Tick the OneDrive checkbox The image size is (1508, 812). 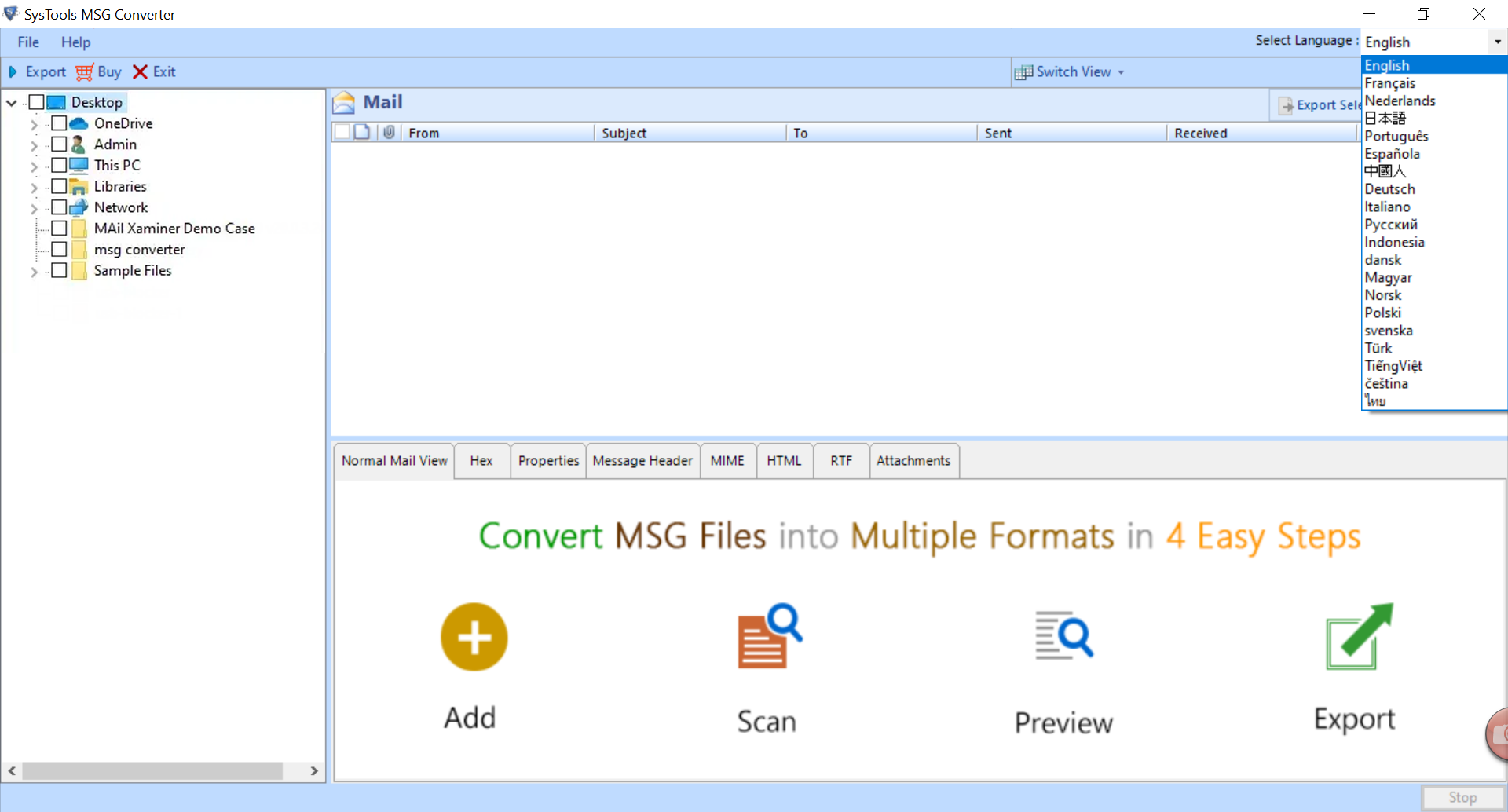point(59,123)
